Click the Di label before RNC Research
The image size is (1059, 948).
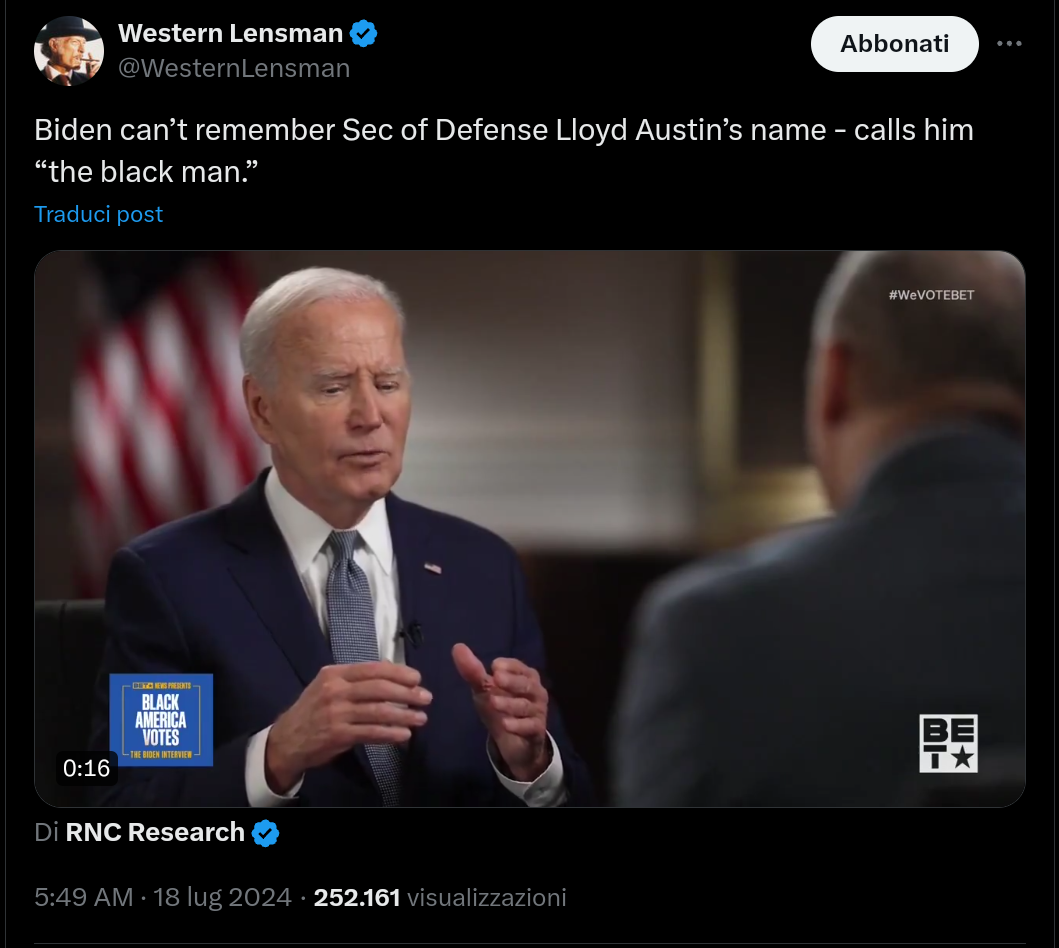[46, 832]
